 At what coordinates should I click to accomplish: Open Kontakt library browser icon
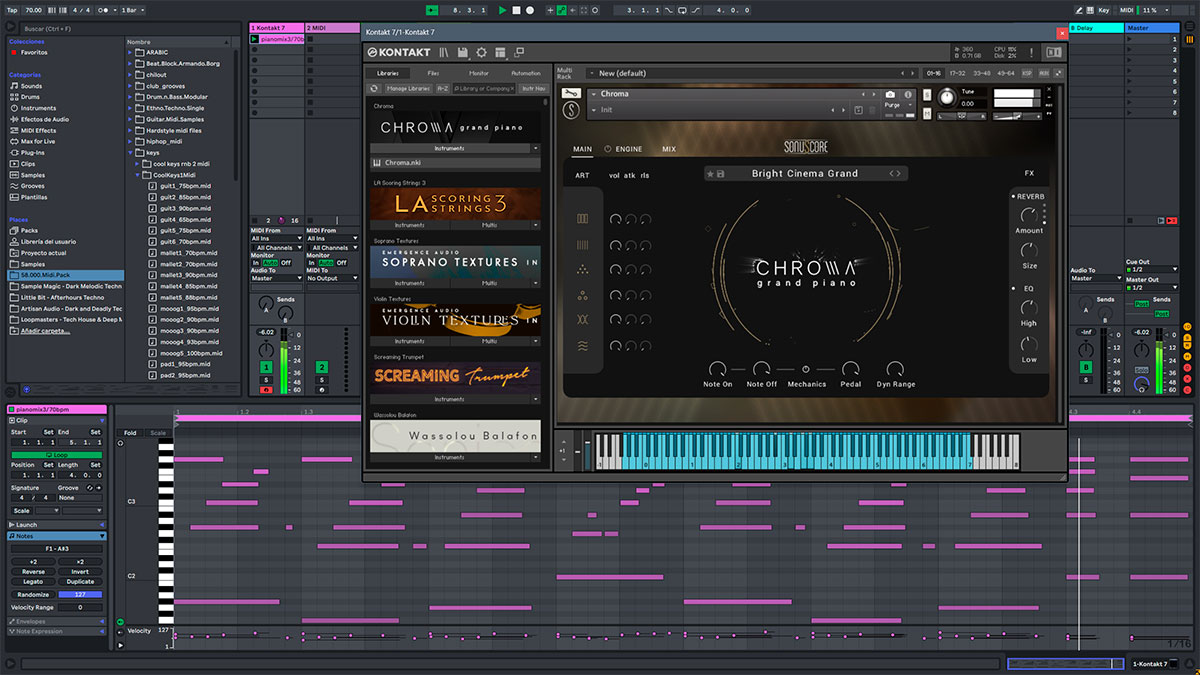[443, 52]
